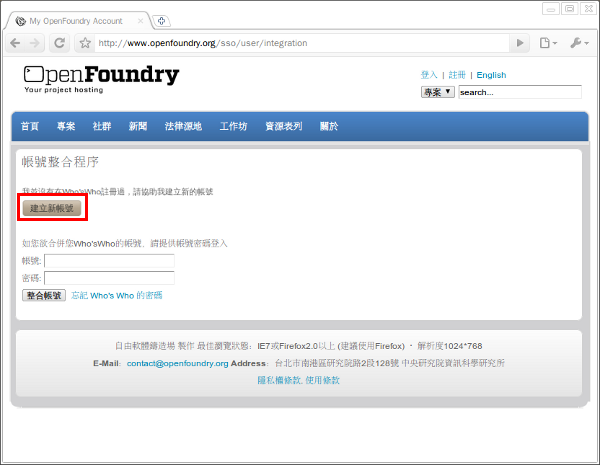Open the 關於 navigation item

pos(329,126)
